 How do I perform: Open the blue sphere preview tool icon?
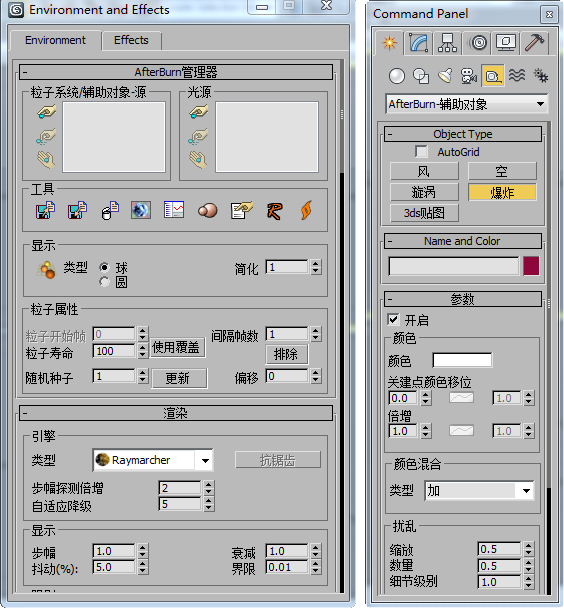(x=141, y=210)
